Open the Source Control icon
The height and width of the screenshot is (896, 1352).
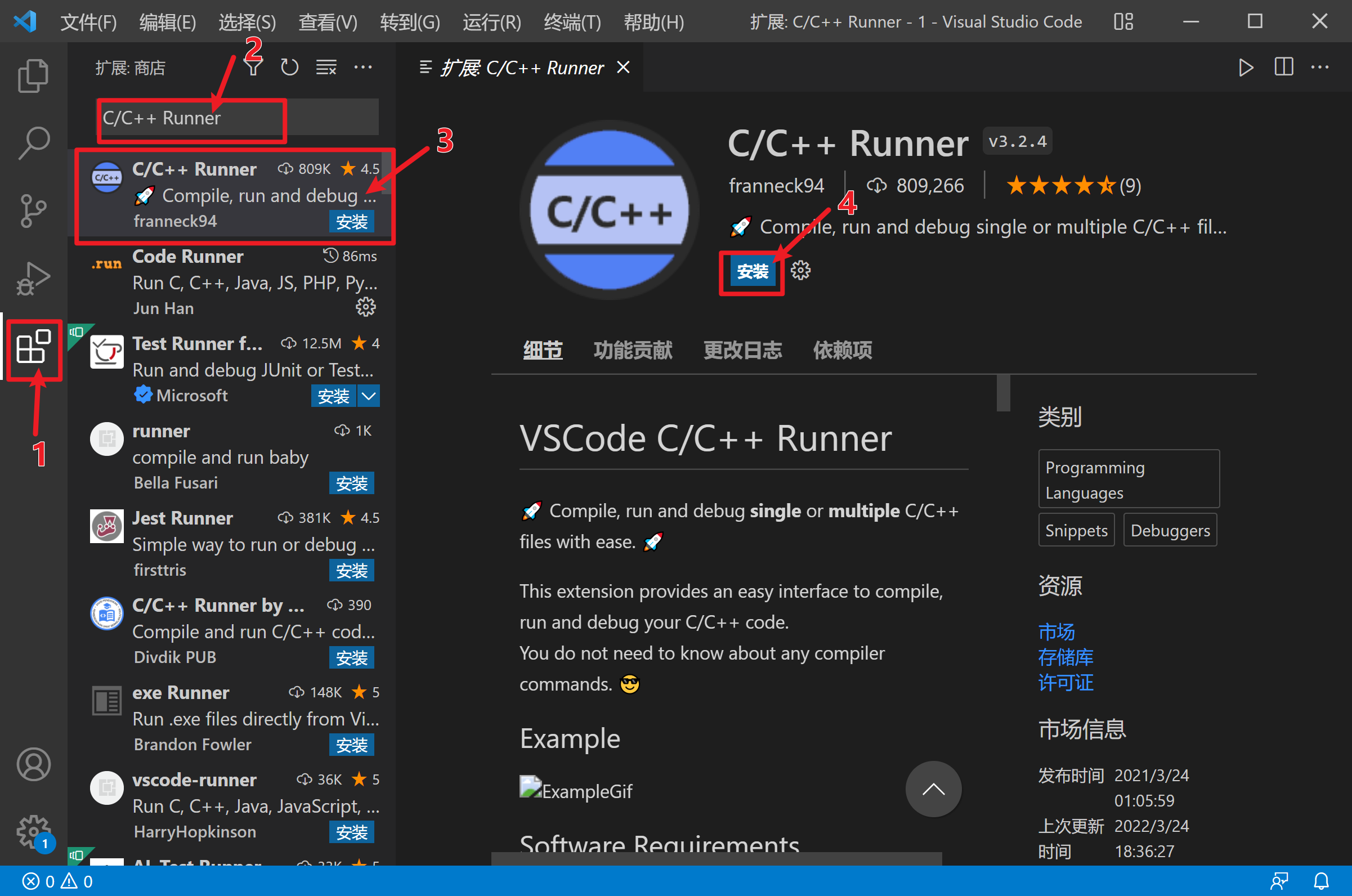[33, 210]
